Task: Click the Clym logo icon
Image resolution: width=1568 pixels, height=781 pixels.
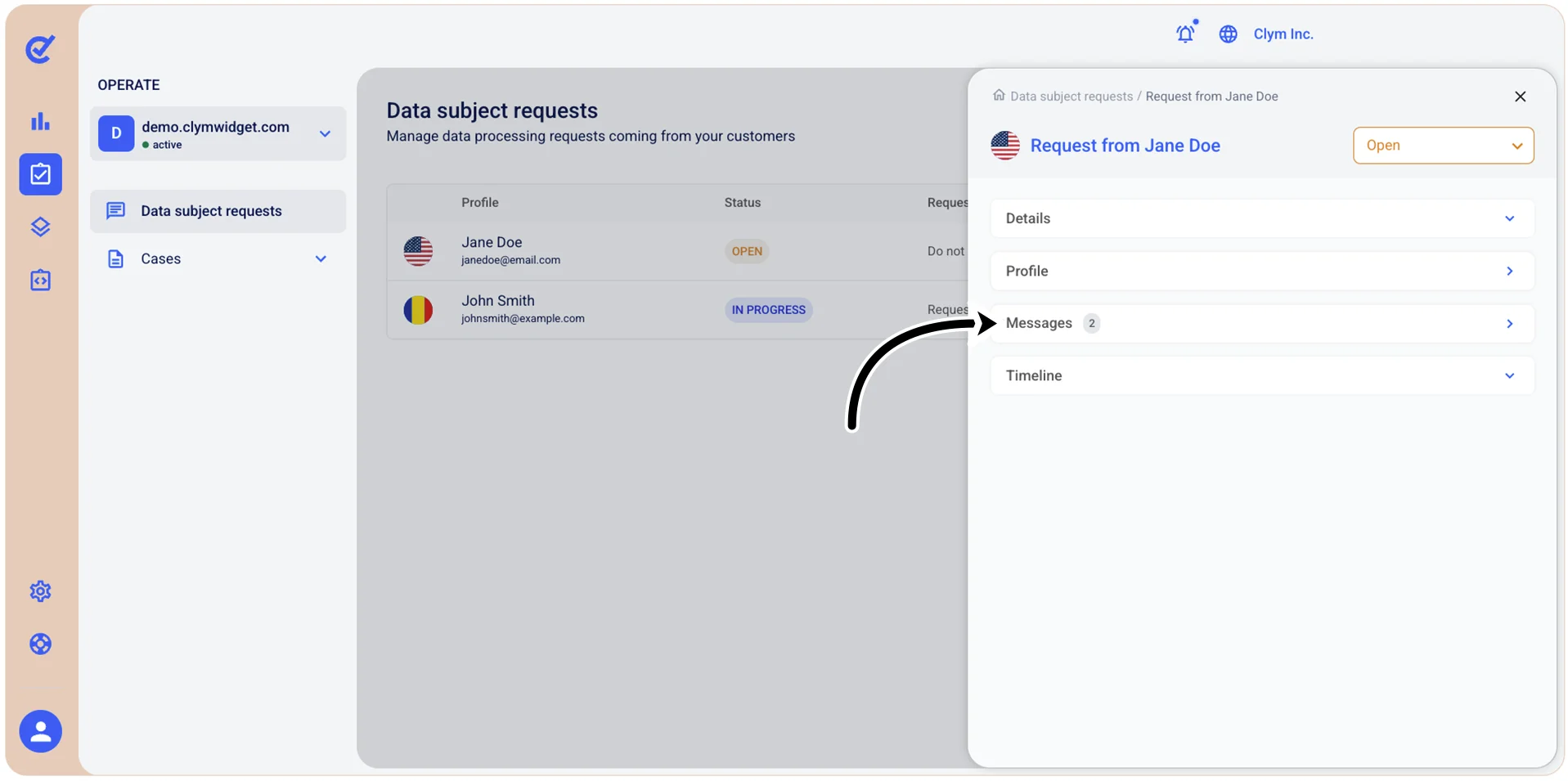Action: click(40, 49)
